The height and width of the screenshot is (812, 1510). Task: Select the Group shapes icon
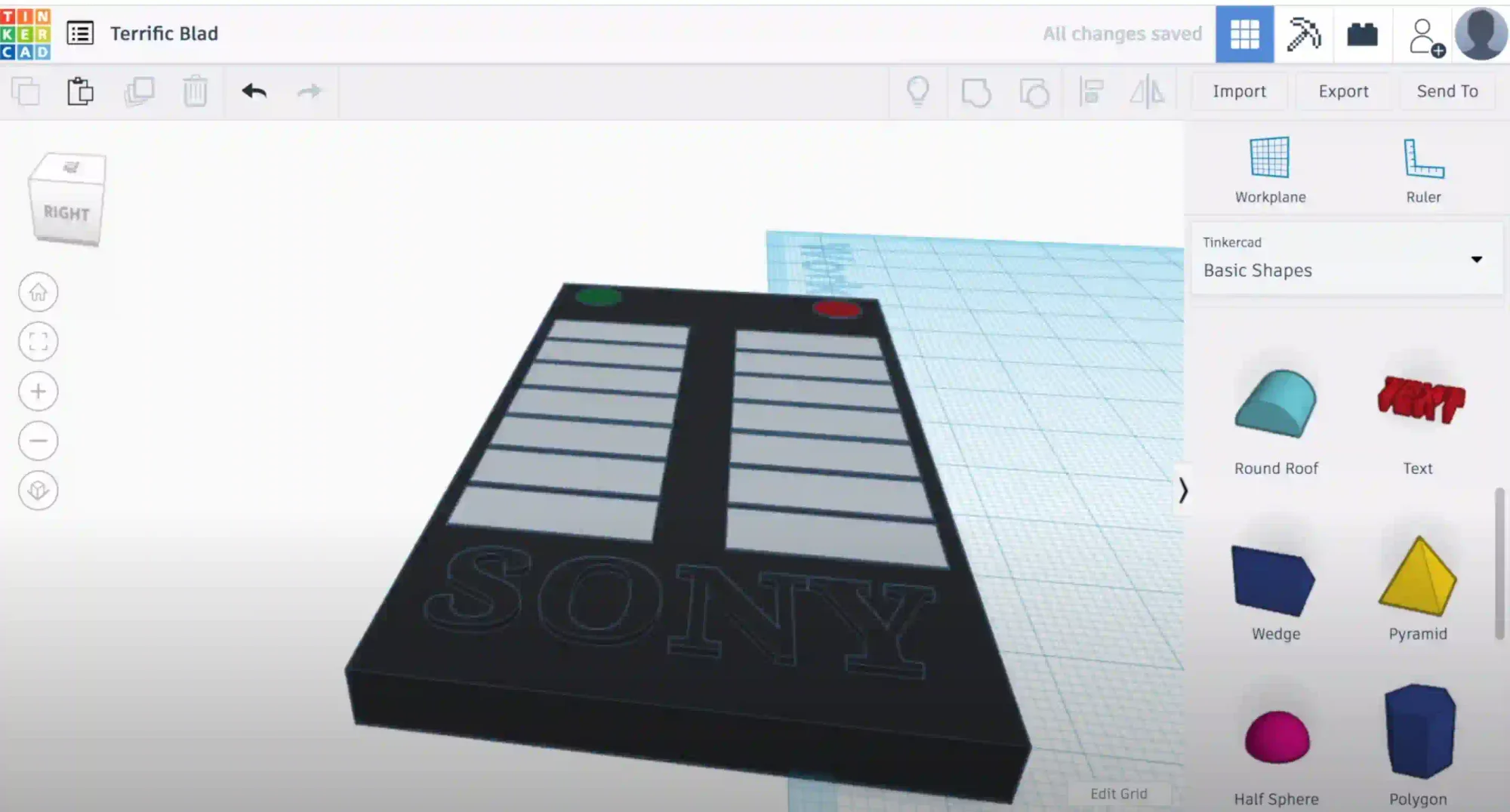click(978, 91)
